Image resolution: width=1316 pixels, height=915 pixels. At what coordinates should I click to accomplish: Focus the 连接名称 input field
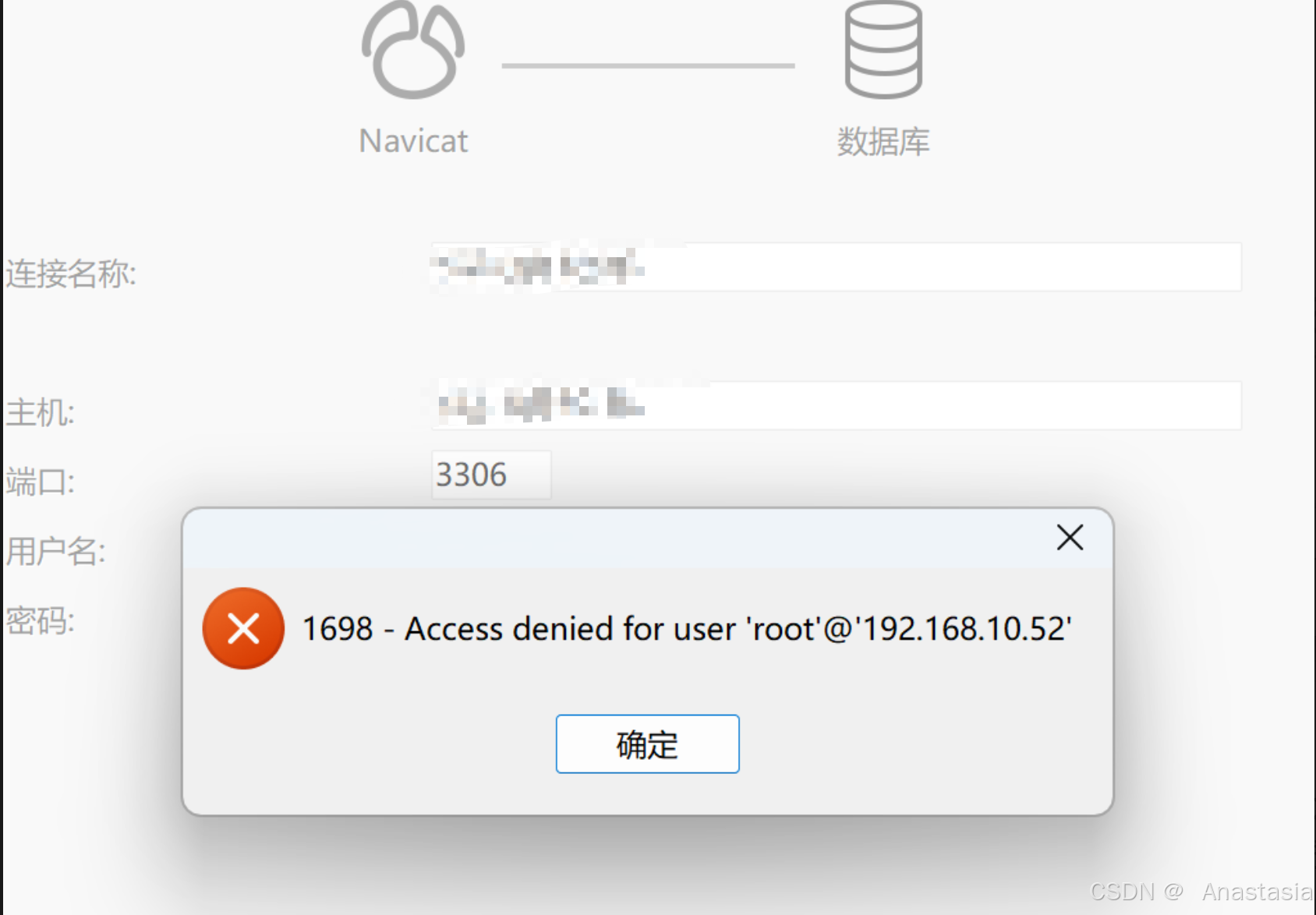click(837, 267)
